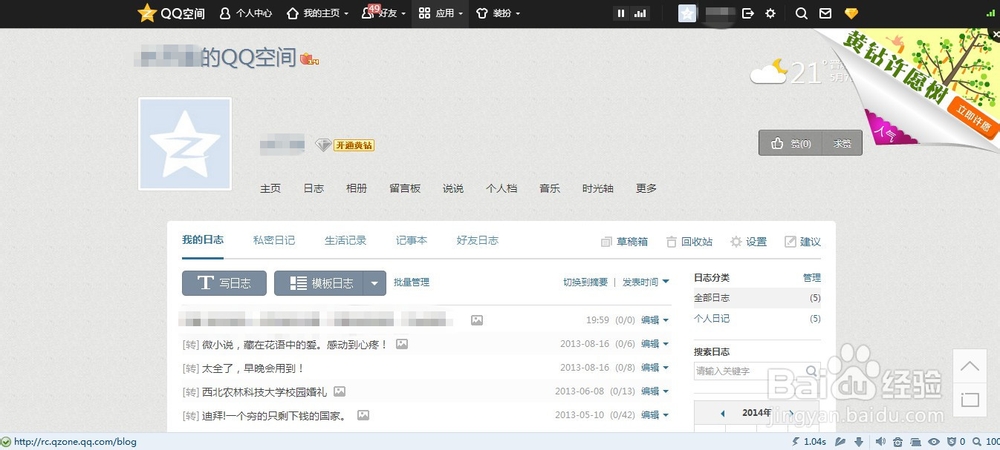Go to the 主页 navigation item
The height and width of the screenshot is (450, 1000).
270,189
